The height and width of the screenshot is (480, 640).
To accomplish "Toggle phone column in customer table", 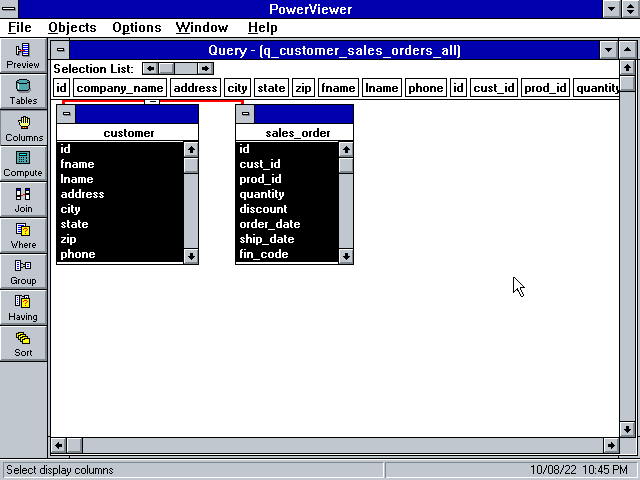I will pos(120,254).
